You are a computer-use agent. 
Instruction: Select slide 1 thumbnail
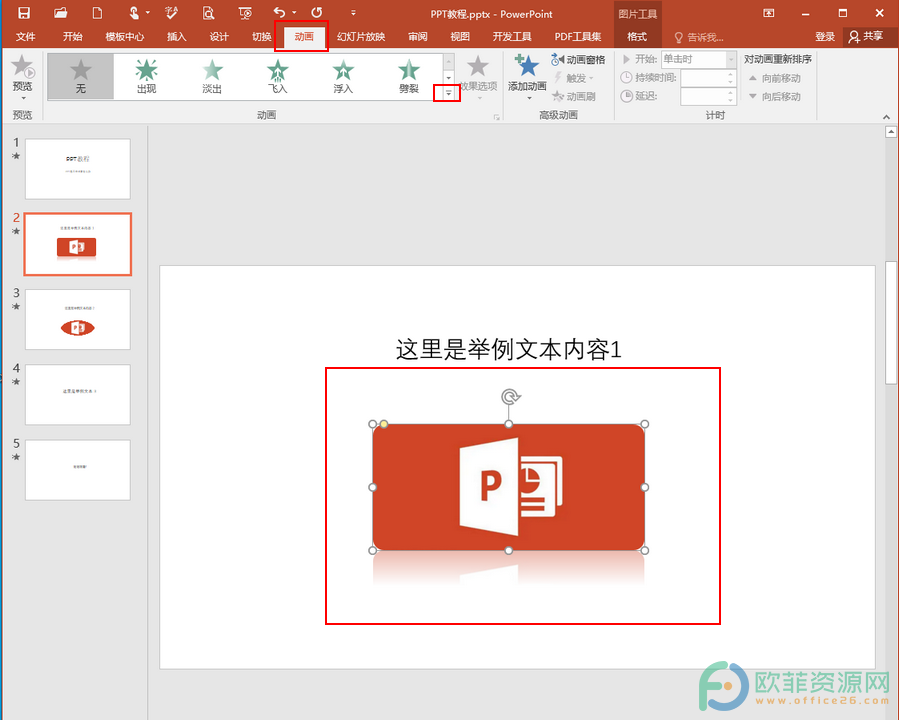coord(77,169)
